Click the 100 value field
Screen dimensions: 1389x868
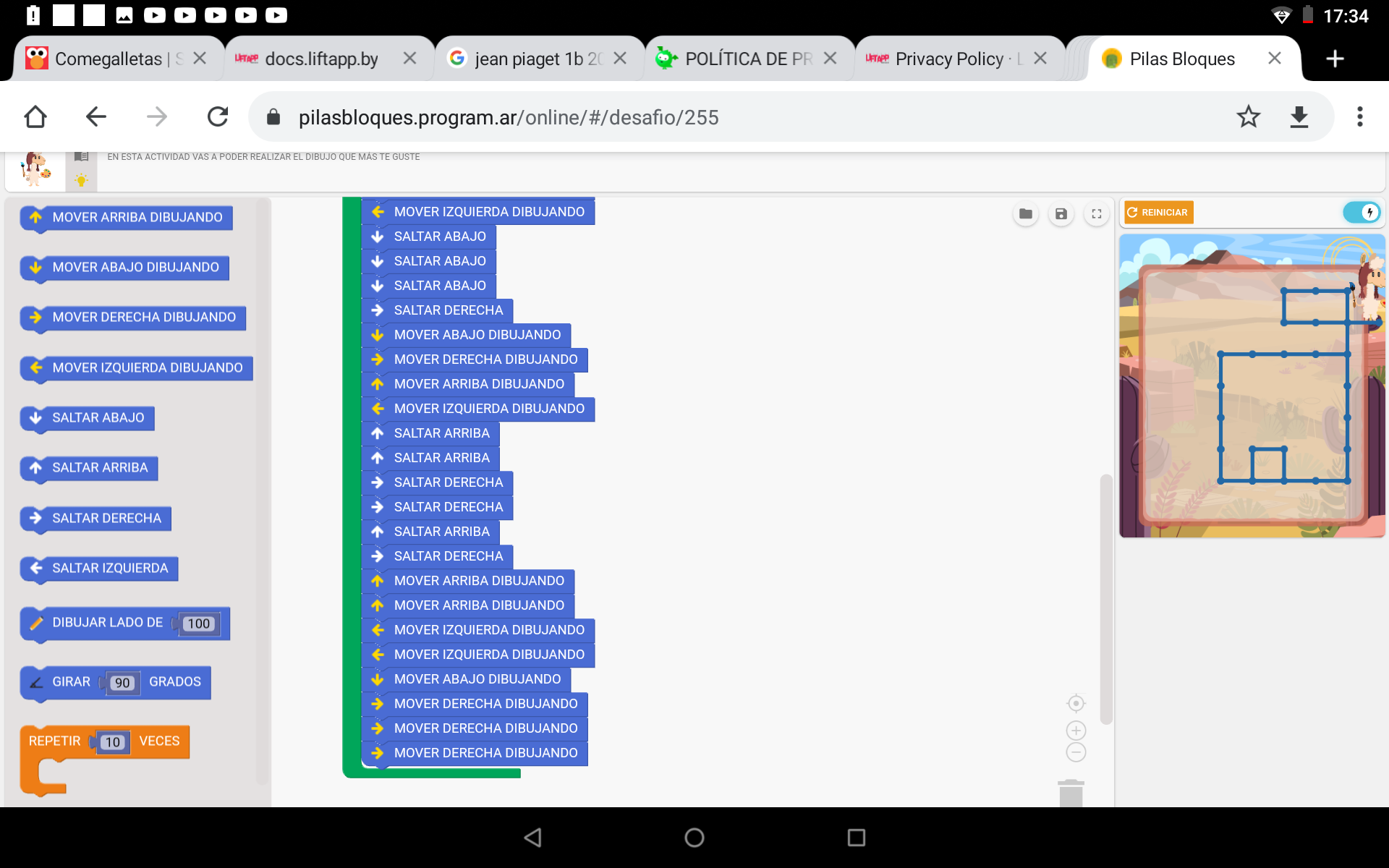click(x=198, y=624)
